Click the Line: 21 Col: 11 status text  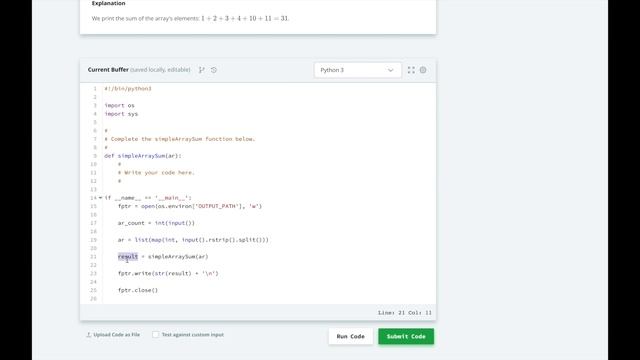click(404, 313)
